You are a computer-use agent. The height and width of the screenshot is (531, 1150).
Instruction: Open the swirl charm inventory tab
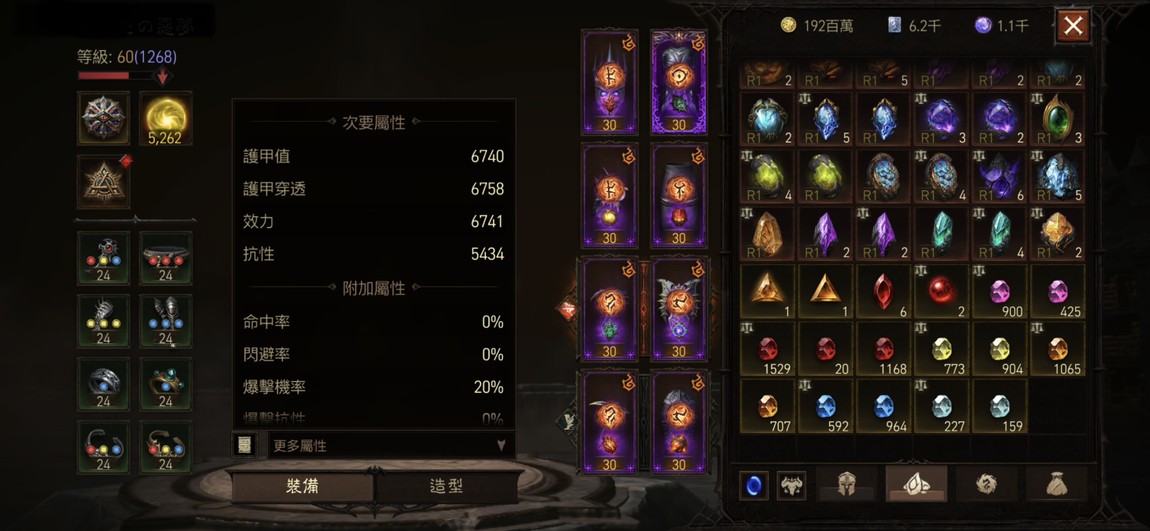986,484
